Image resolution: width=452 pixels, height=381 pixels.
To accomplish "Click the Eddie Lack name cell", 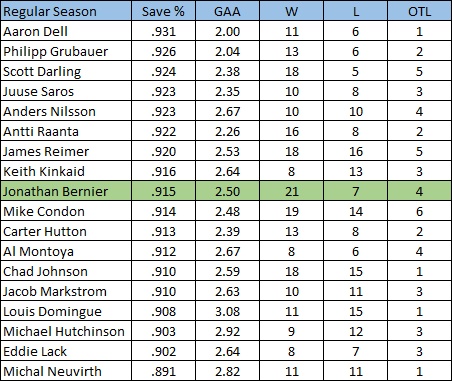I will point(66,351).
